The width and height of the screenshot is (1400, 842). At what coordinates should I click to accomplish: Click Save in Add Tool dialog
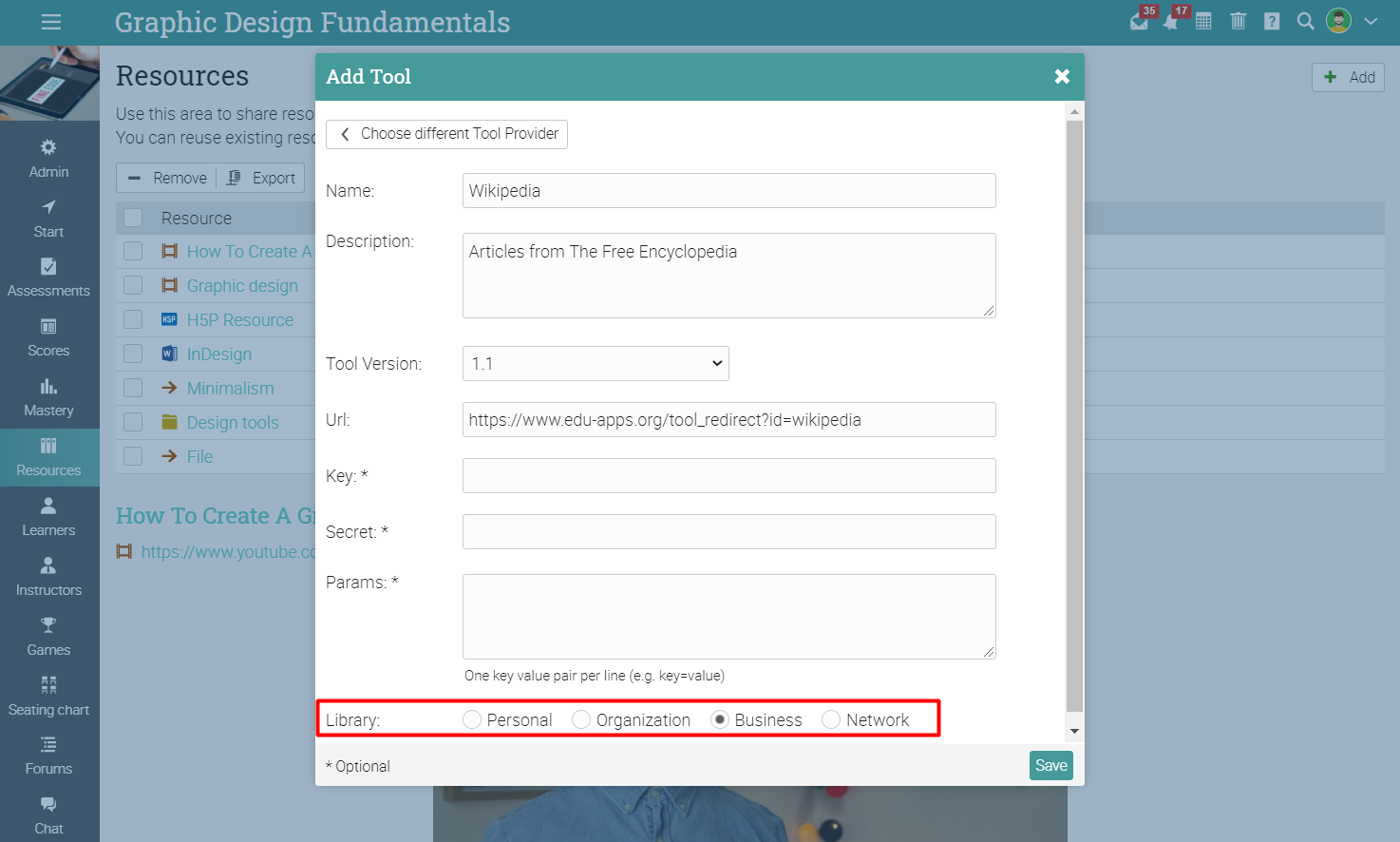pyautogui.click(x=1050, y=765)
